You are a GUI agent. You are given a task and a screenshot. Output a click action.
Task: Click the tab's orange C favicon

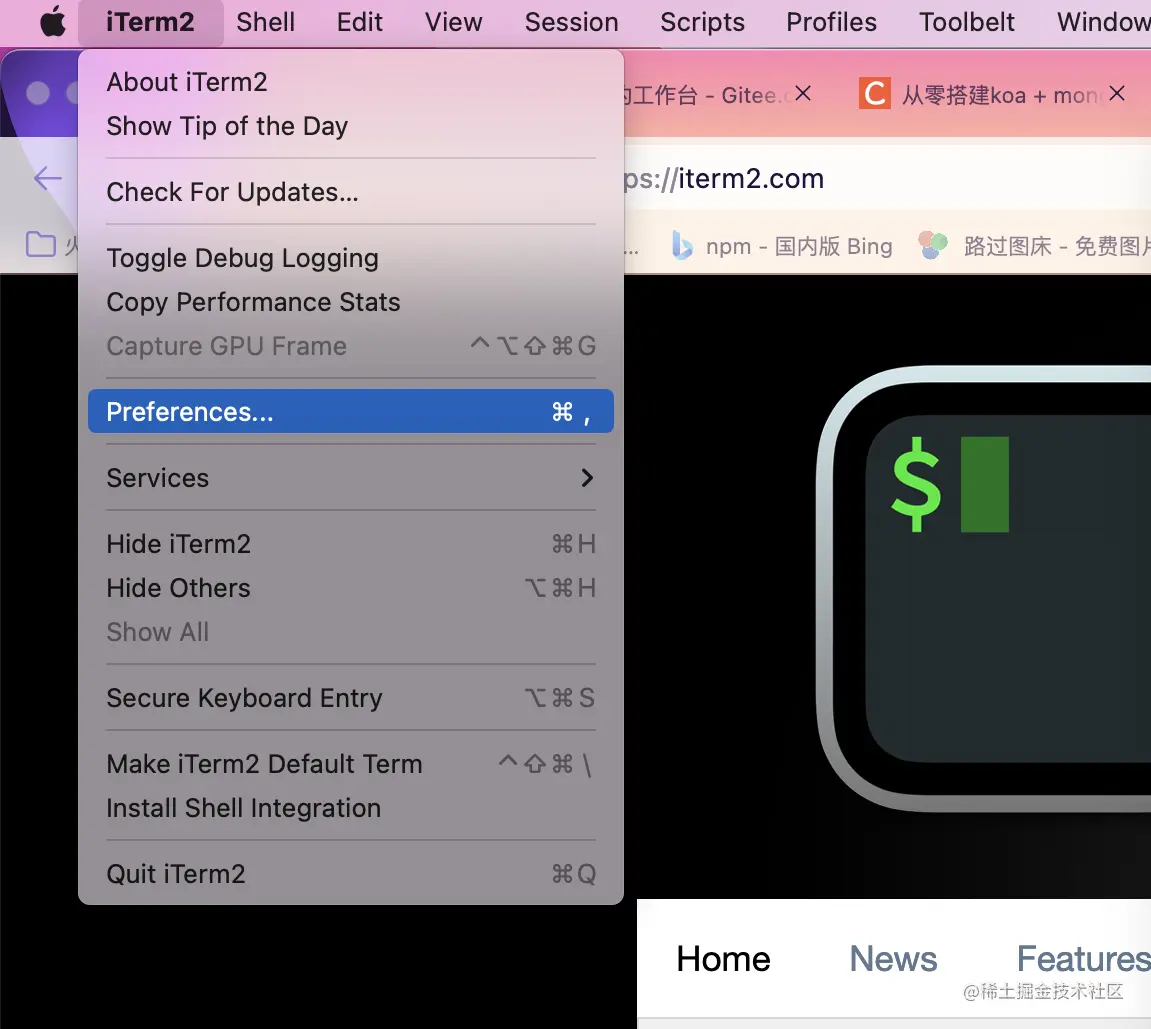874,93
